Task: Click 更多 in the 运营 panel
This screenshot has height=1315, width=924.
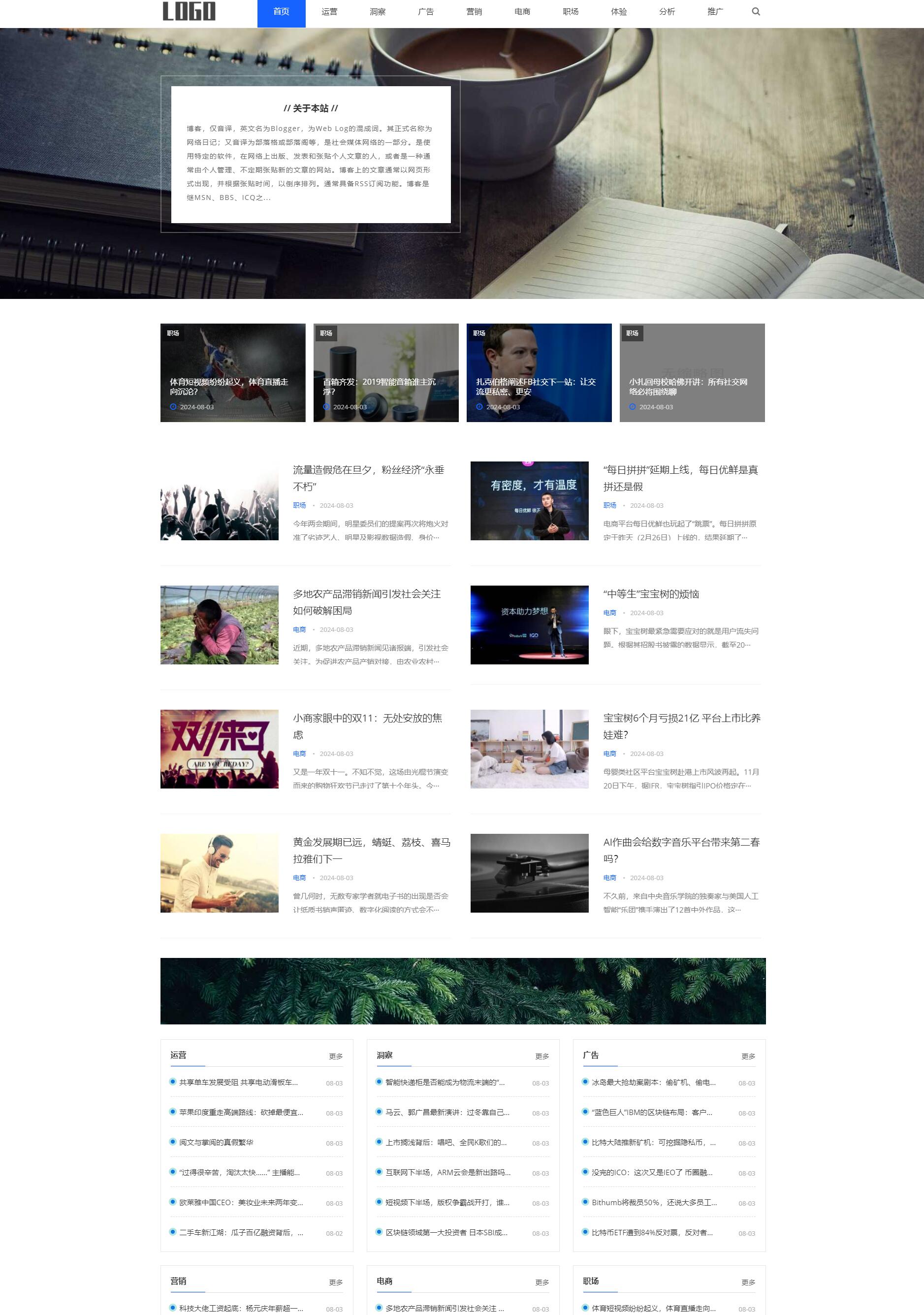Action: [x=335, y=1056]
